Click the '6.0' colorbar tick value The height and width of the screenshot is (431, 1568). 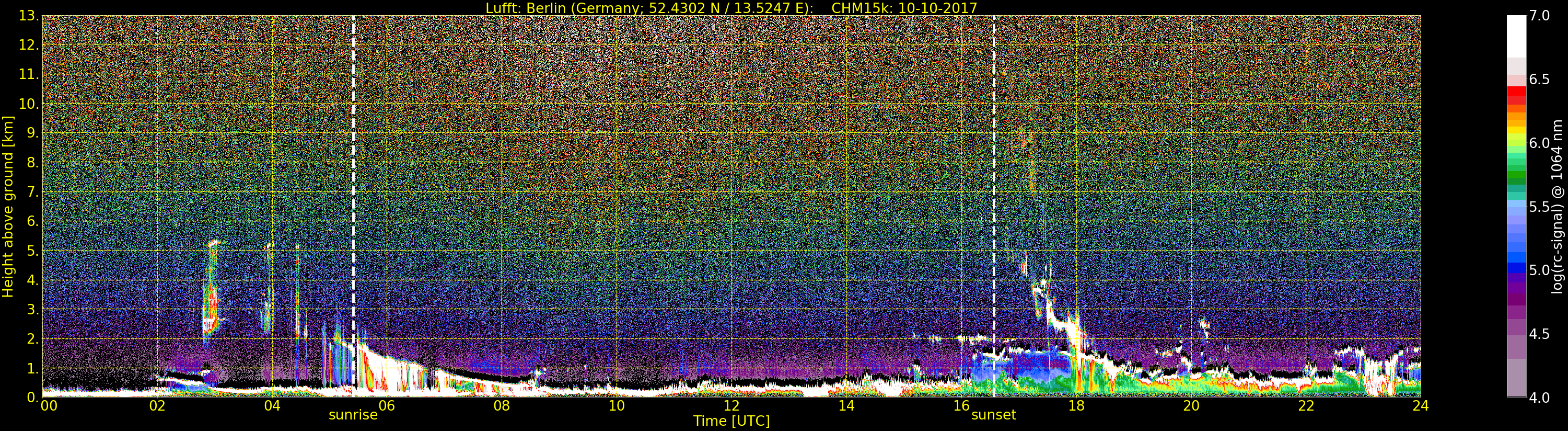tap(1539, 143)
